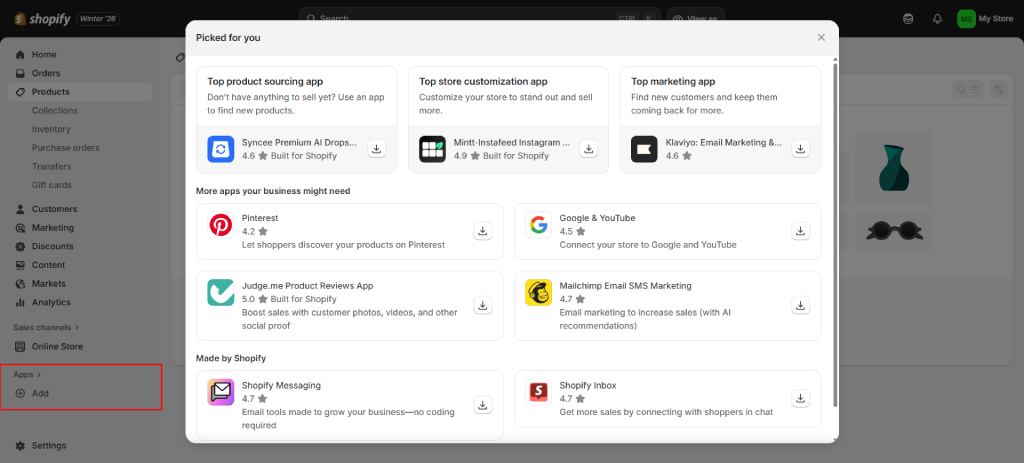The width and height of the screenshot is (1024, 463).
Task: Click the Judge.me checkmark logo
Action: pyautogui.click(x=221, y=293)
